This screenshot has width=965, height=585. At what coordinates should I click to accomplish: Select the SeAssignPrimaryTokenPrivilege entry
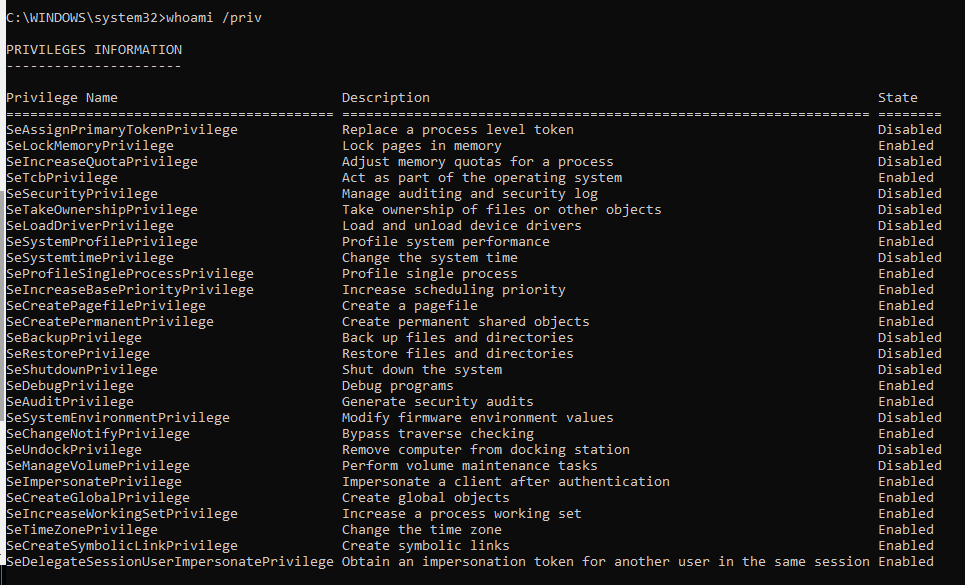[122, 130]
